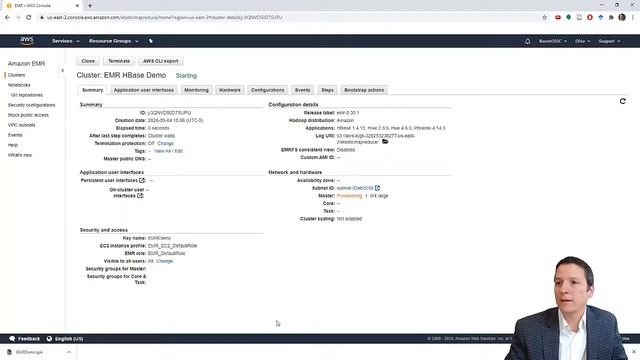Expand the Resource Groups menu
The width and height of the screenshot is (640, 360).
pyautogui.click(x=113, y=41)
